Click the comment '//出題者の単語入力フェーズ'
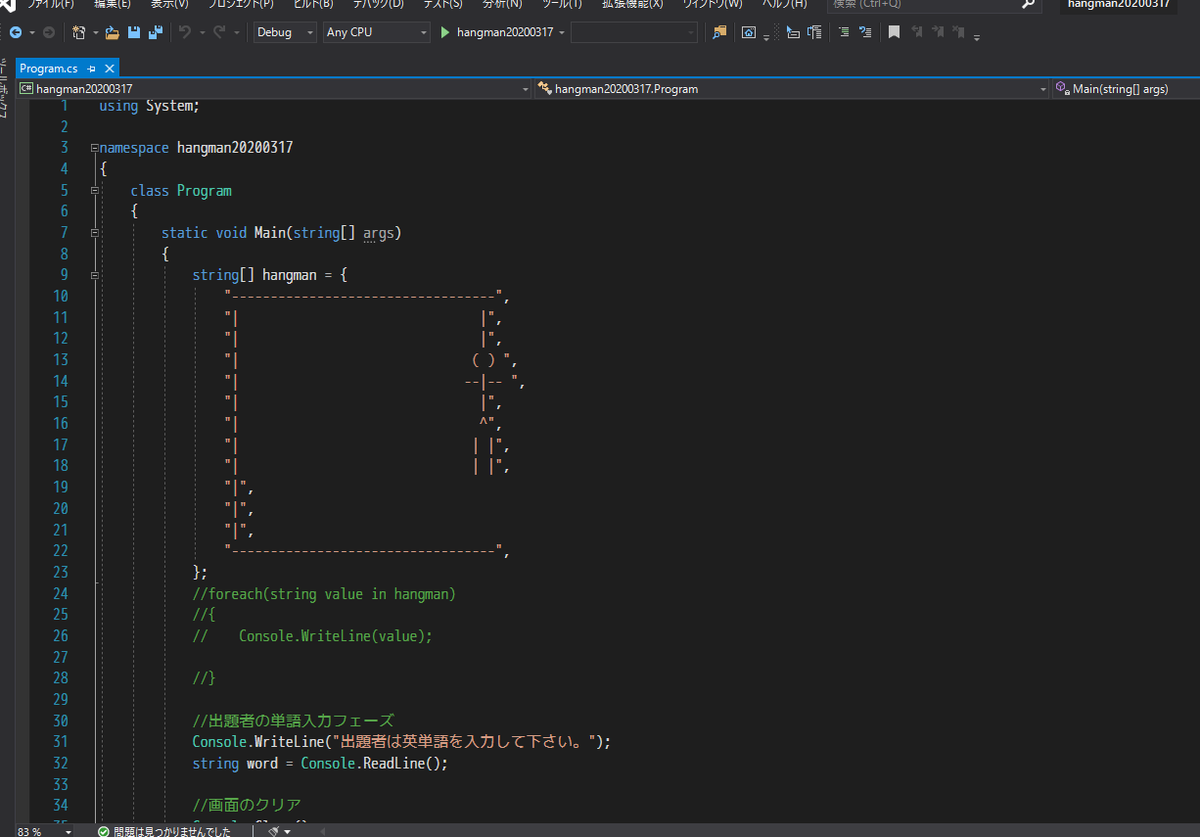 coord(293,720)
